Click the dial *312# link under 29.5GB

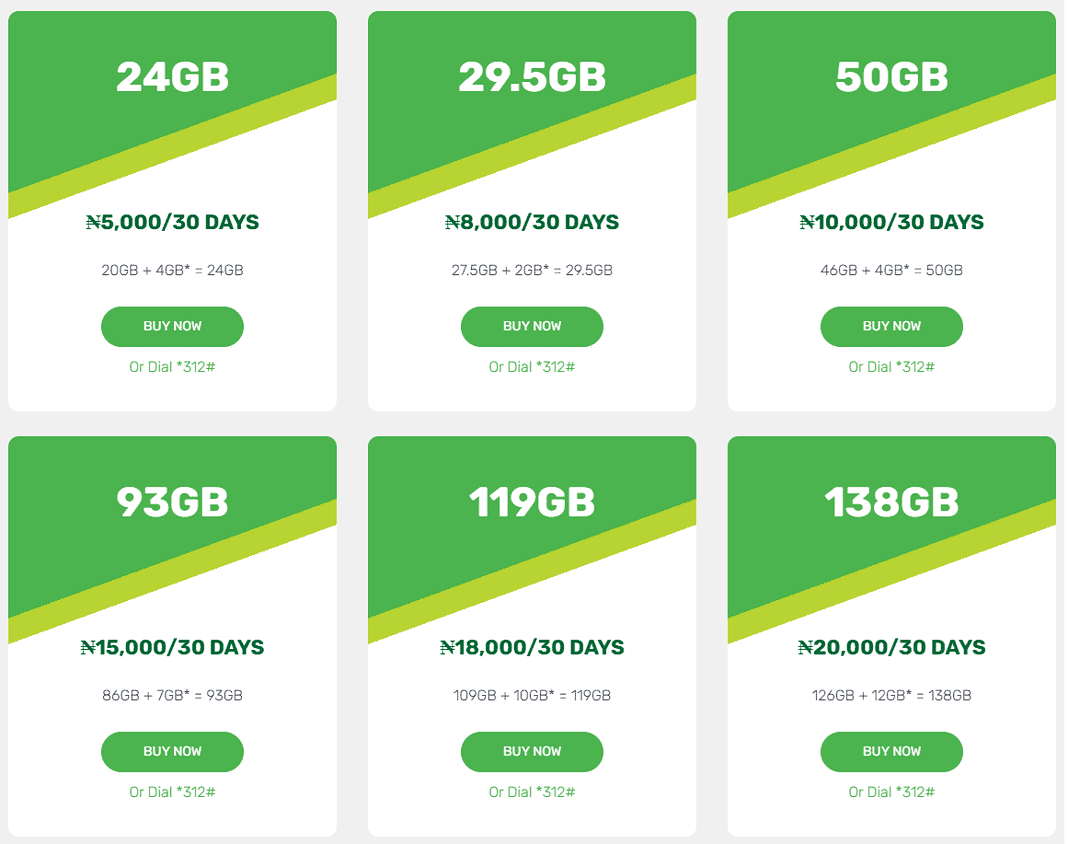[531, 367]
